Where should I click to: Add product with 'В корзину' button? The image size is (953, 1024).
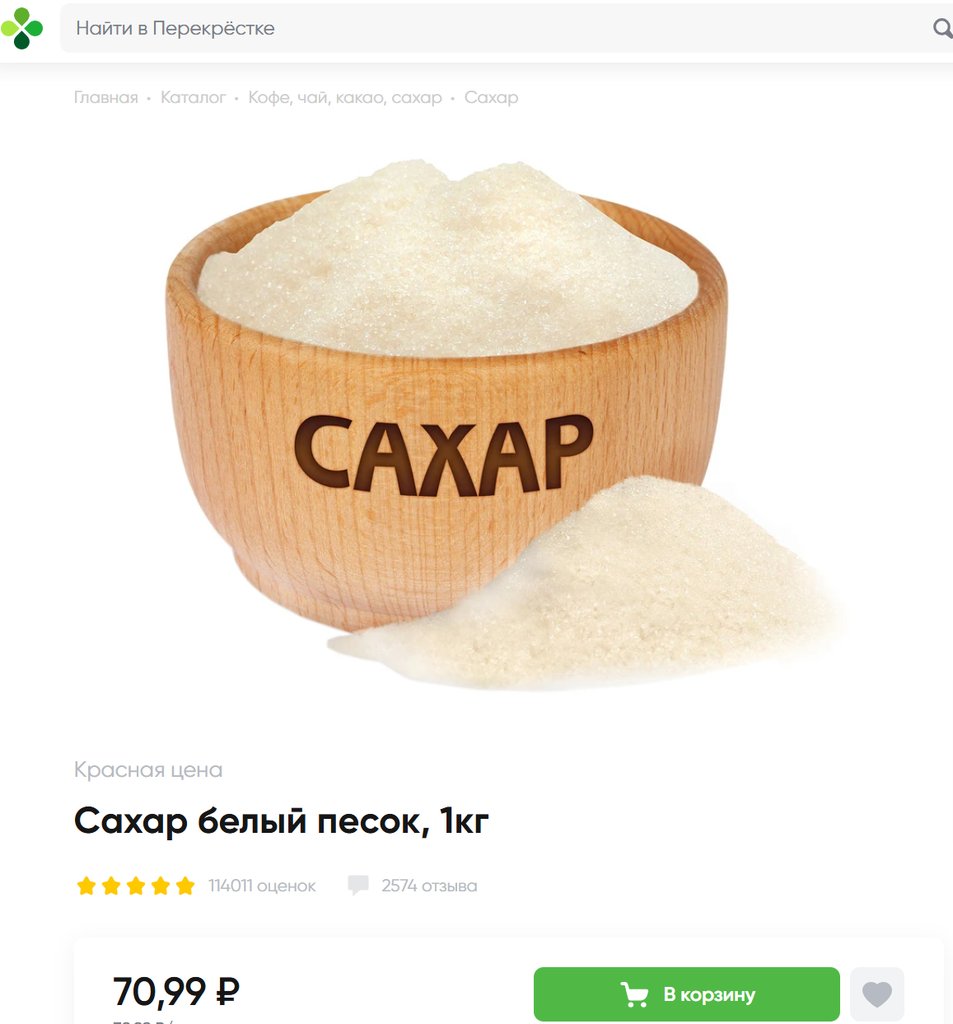click(686, 994)
